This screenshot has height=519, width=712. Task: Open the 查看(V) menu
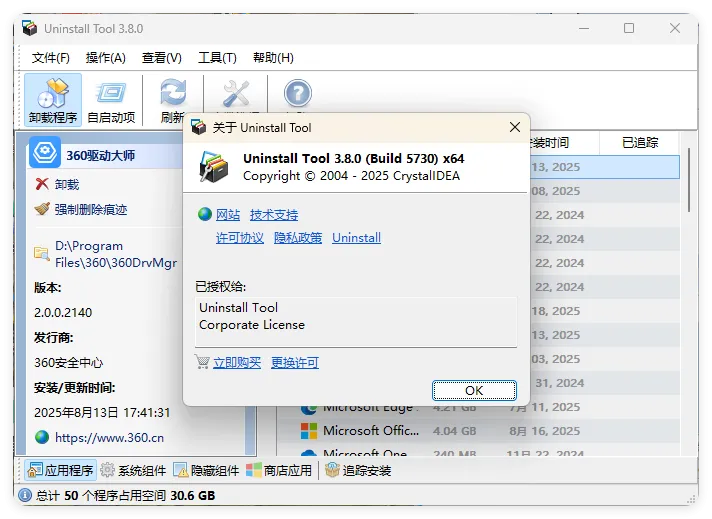pyautogui.click(x=162, y=58)
